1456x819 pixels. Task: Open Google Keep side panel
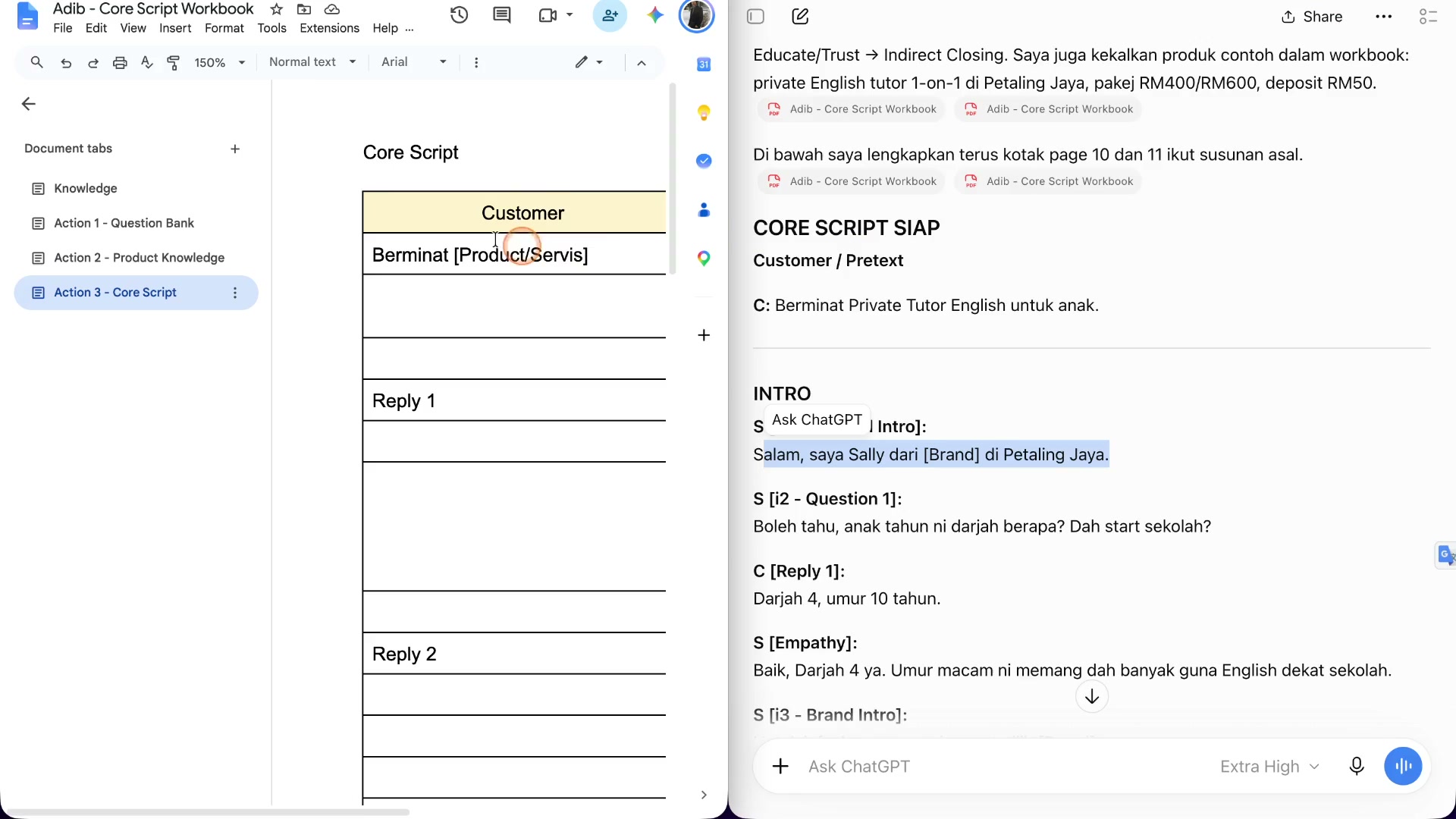pos(704,113)
